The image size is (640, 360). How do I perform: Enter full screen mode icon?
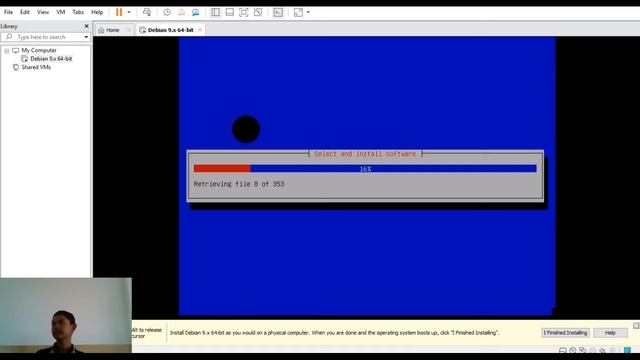[244, 12]
